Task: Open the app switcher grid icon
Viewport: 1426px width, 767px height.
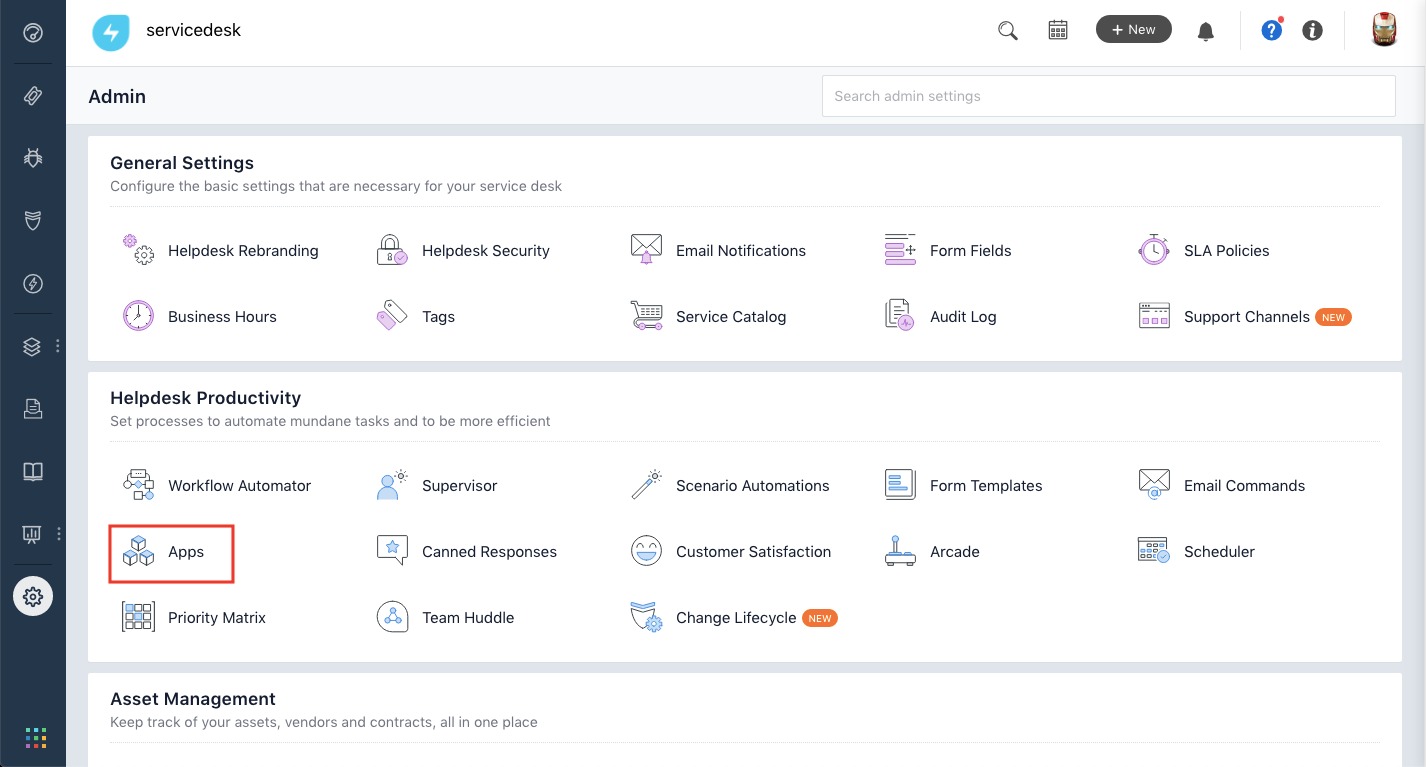Action: click(x=35, y=738)
